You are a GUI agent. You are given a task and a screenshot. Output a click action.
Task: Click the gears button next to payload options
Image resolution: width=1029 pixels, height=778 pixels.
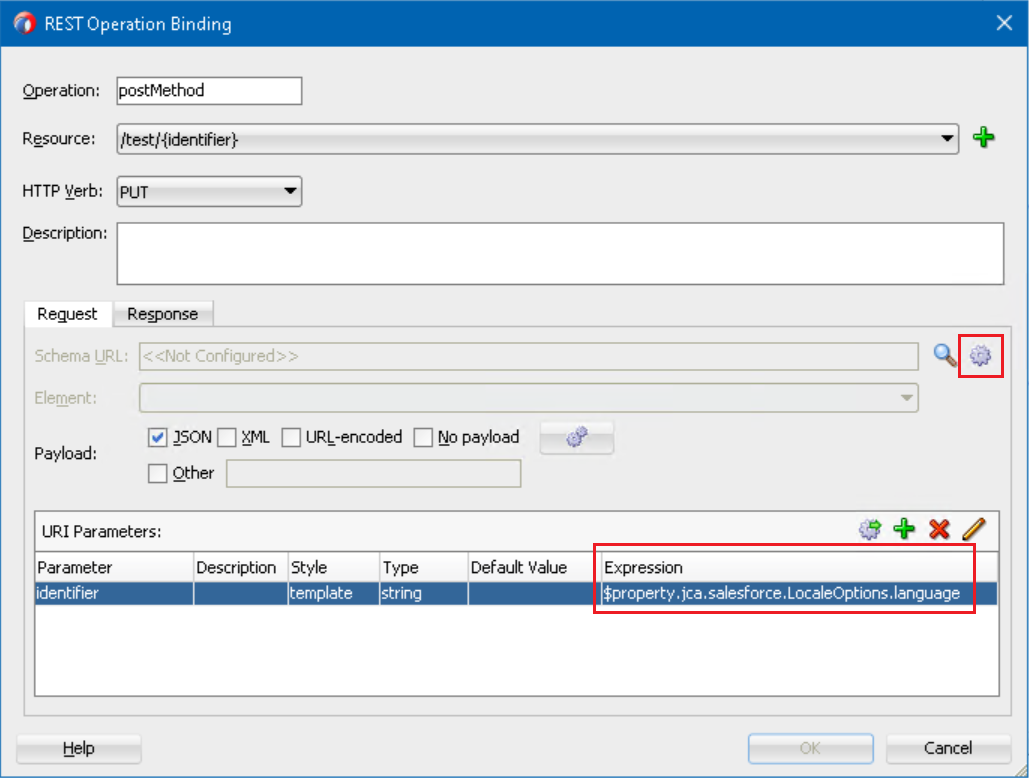coord(576,438)
